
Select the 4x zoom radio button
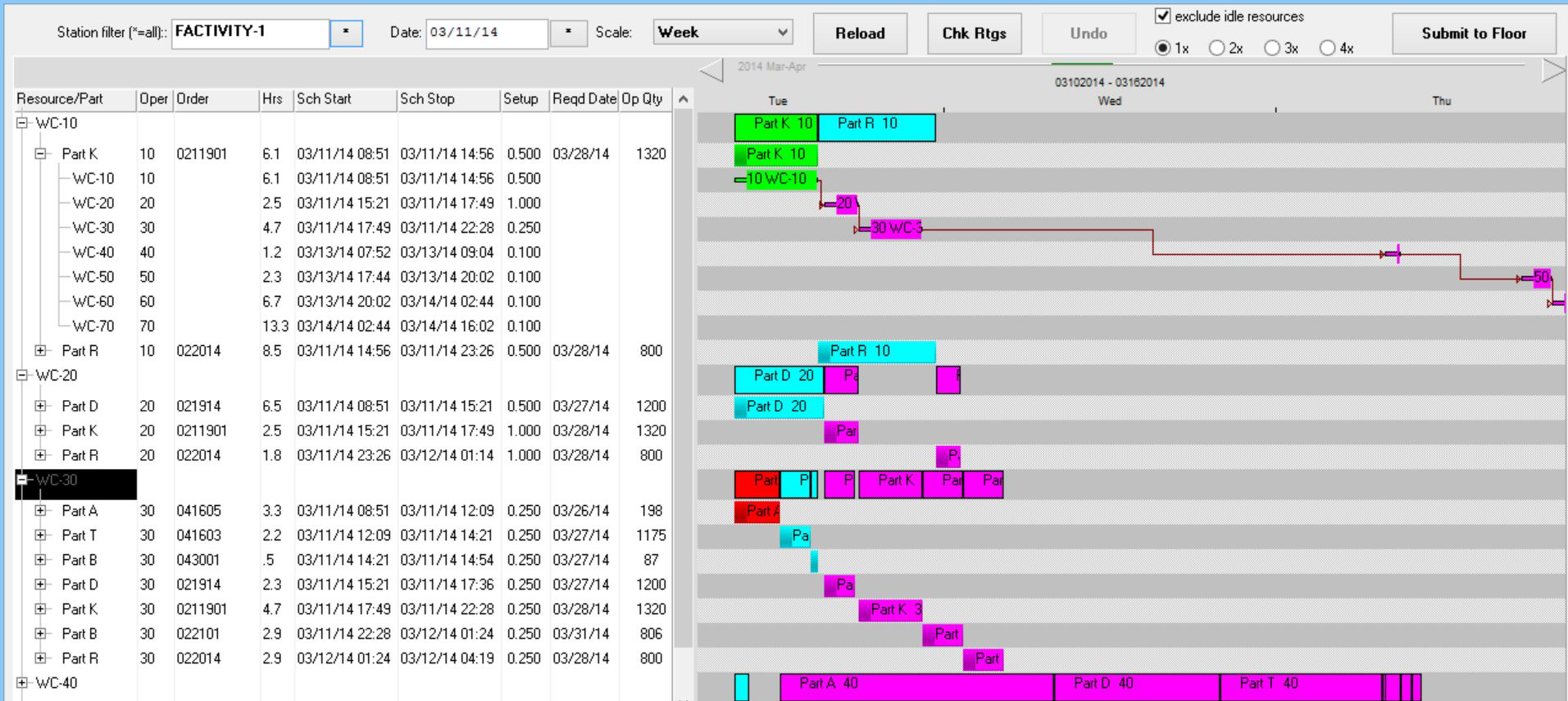1328,48
